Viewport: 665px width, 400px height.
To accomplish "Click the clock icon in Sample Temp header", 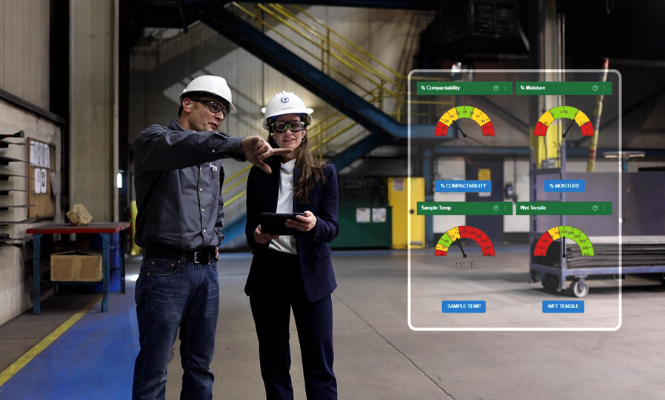I will point(497,208).
